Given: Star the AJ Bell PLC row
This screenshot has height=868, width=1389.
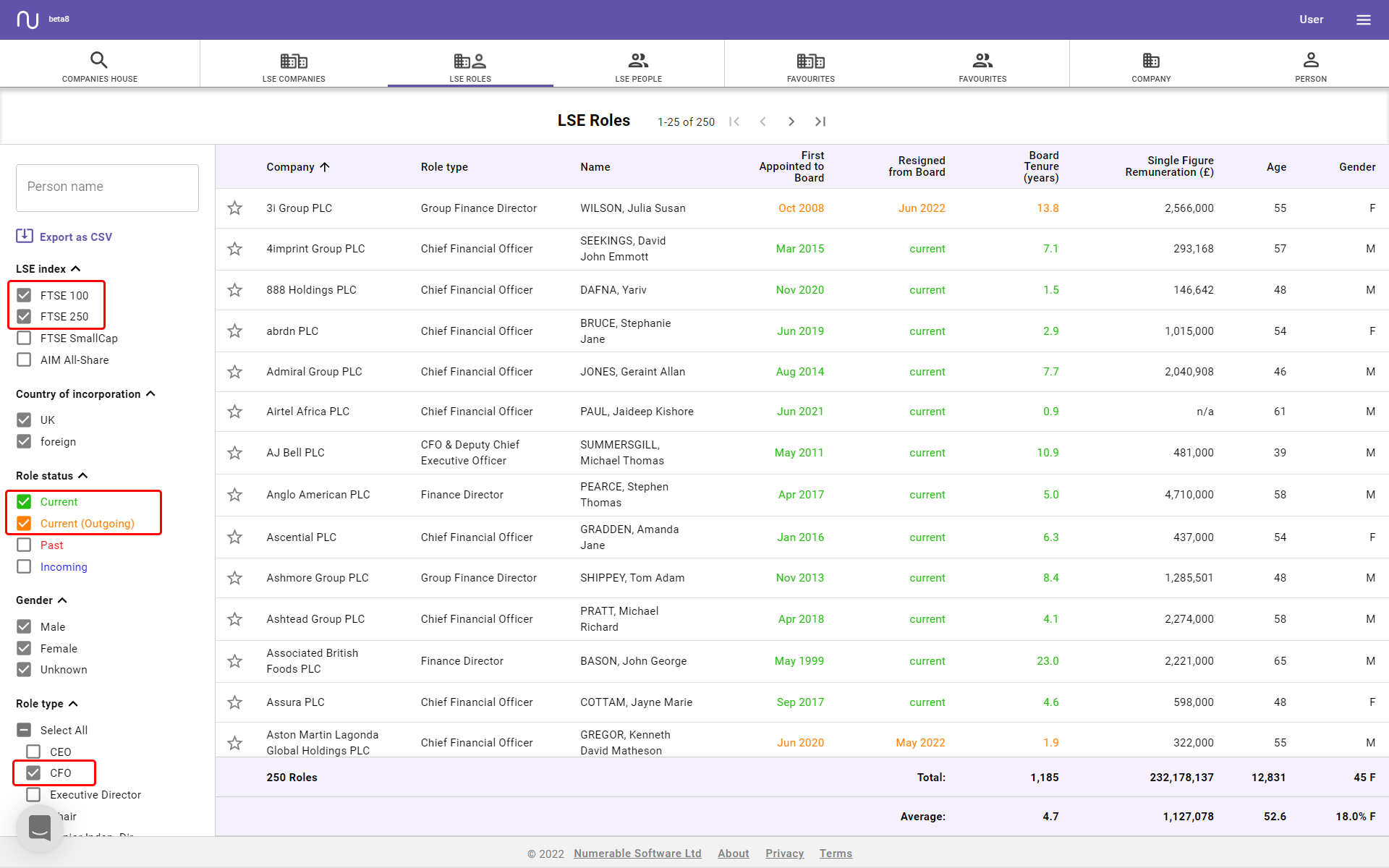Looking at the screenshot, I should point(235,453).
